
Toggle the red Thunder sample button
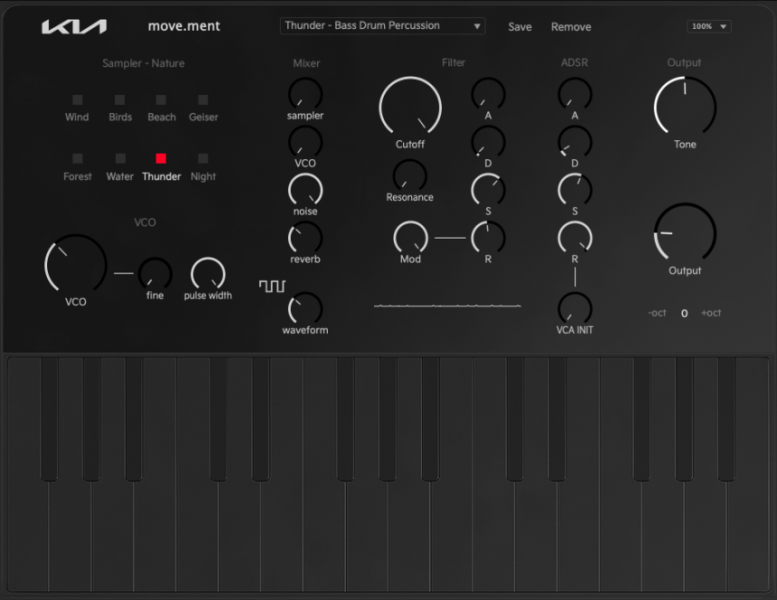point(161,159)
